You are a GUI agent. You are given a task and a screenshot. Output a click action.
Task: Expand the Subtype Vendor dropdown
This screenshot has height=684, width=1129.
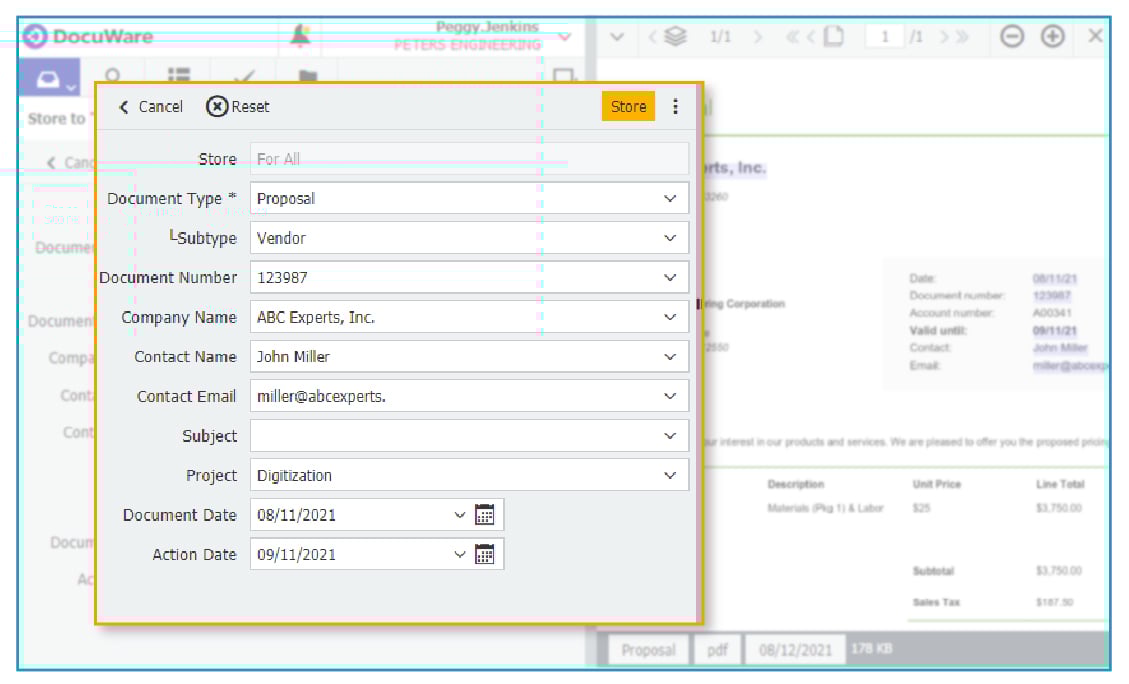pos(670,238)
